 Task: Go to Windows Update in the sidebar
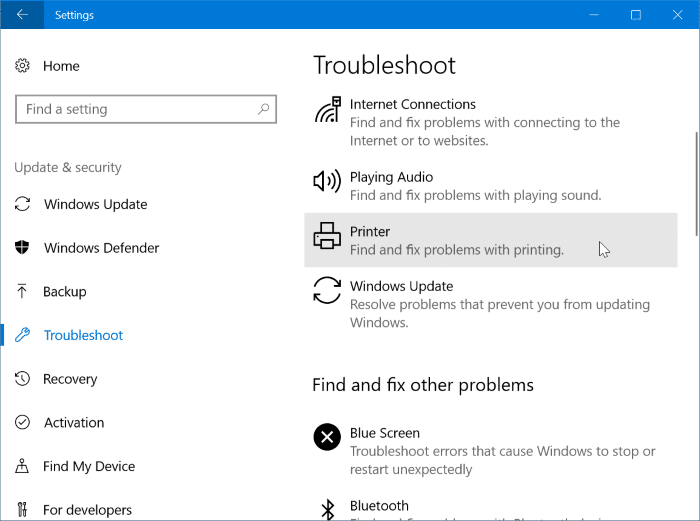[x=96, y=204]
